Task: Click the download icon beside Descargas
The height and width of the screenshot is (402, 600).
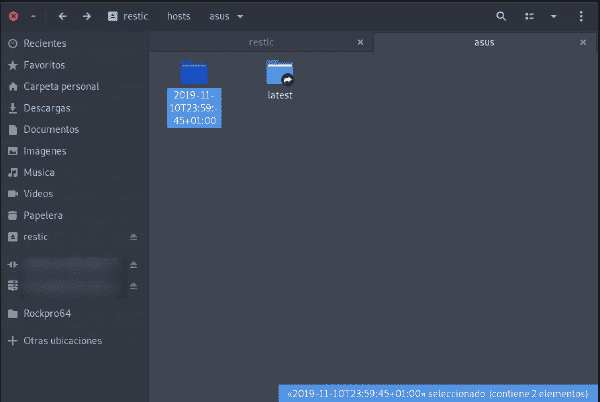Action: [13, 108]
